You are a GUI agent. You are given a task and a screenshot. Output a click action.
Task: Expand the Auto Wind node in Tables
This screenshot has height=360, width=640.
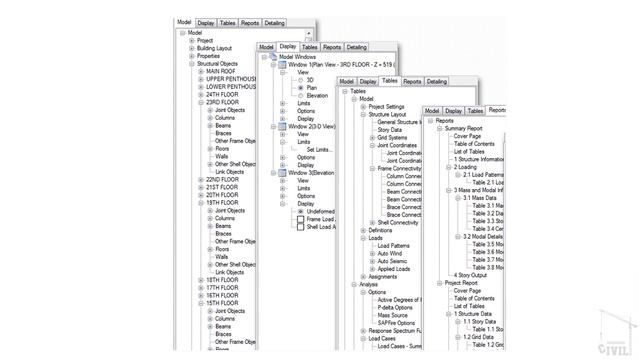coord(372,253)
